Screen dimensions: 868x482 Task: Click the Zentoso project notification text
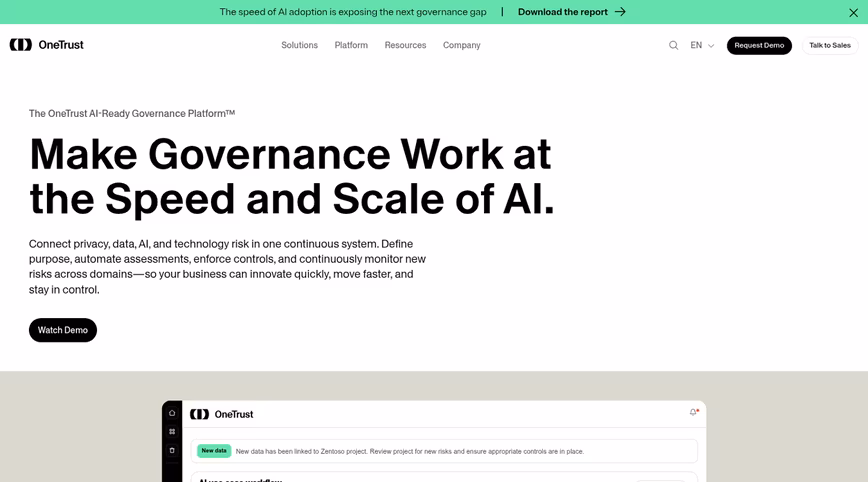410,452
